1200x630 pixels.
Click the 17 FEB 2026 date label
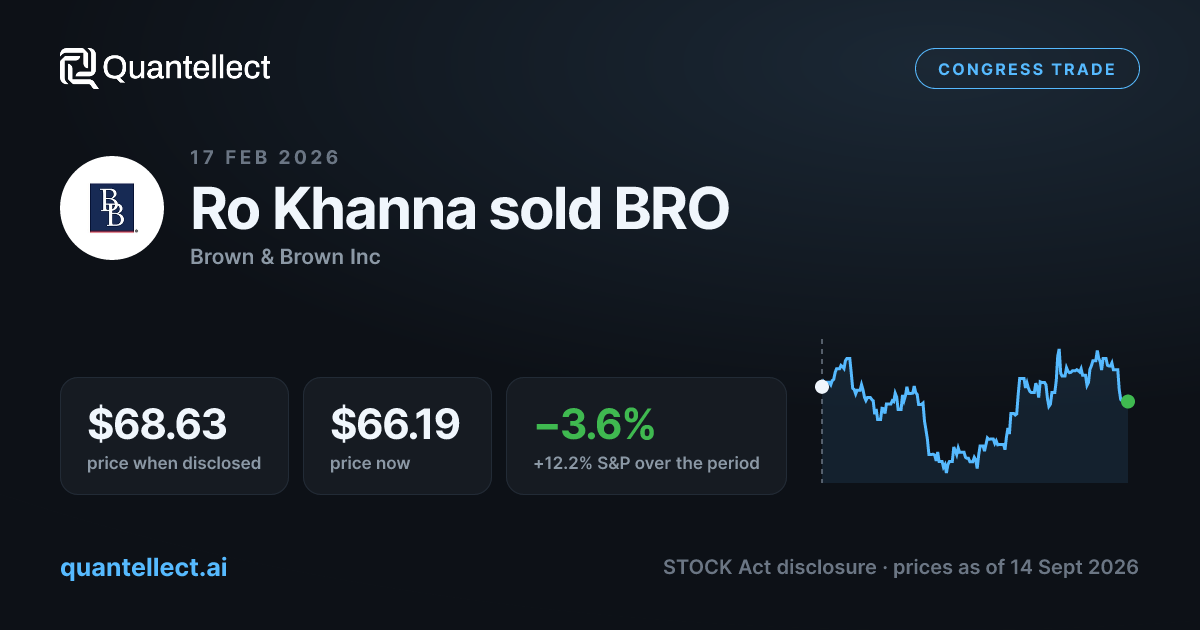tap(265, 157)
